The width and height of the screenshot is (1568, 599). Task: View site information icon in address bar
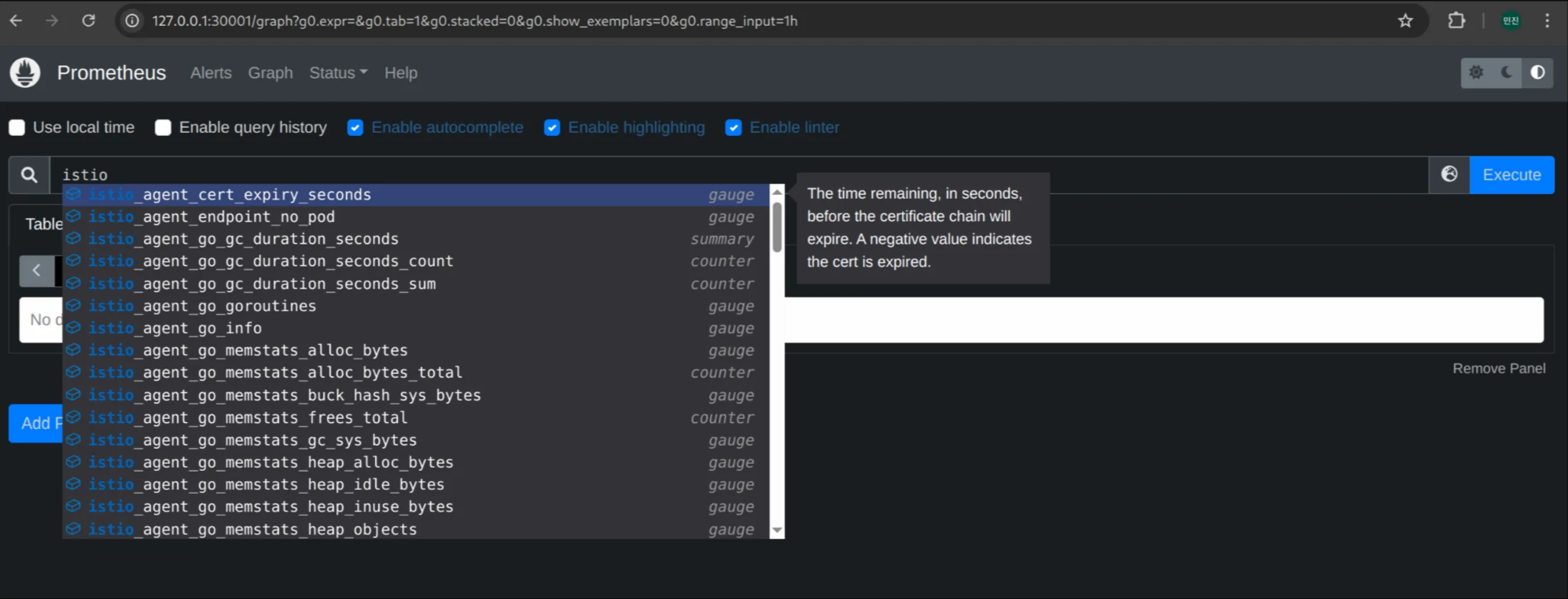(133, 21)
